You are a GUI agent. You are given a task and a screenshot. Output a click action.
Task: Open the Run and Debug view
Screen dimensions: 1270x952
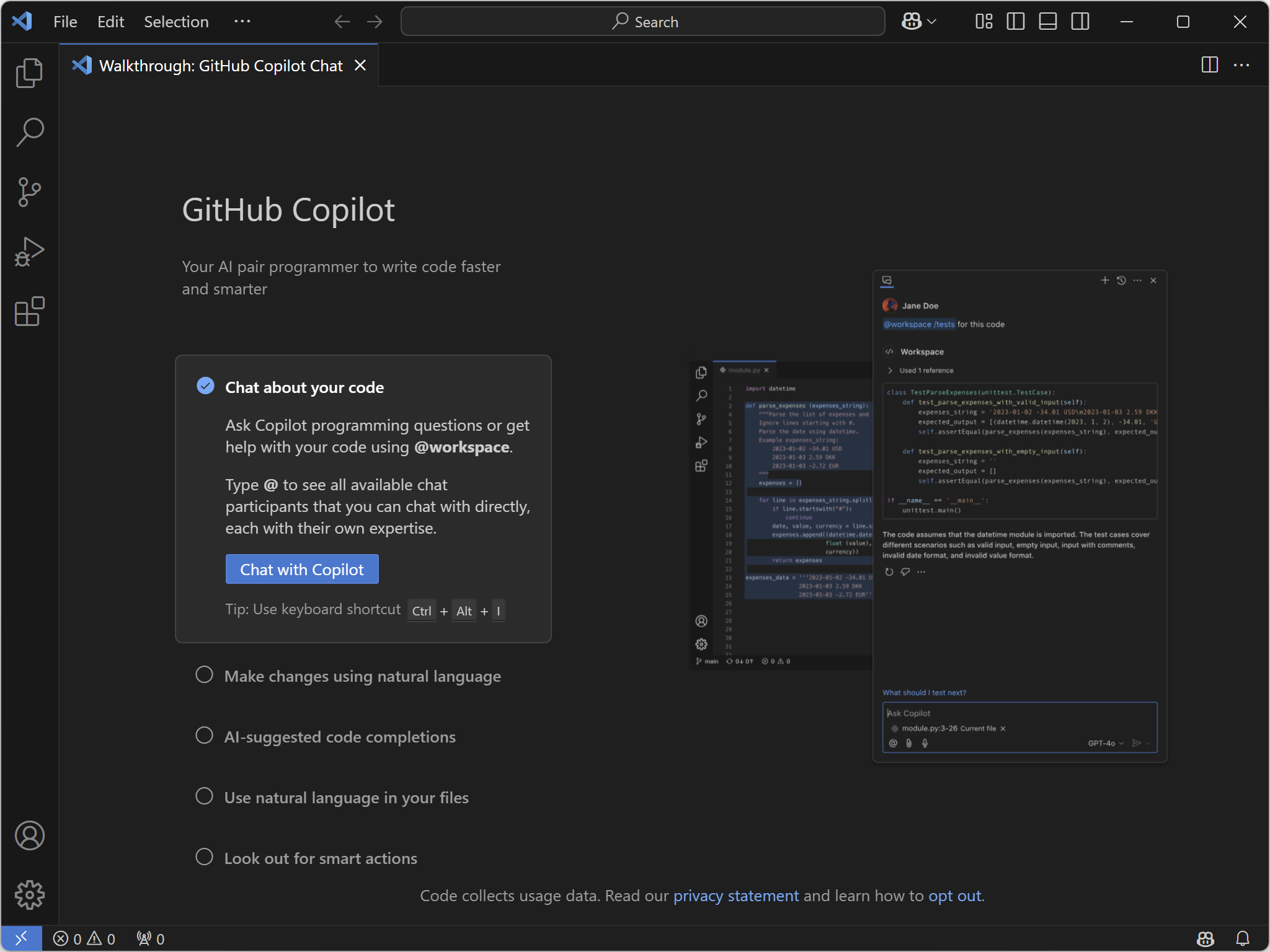click(29, 252)
